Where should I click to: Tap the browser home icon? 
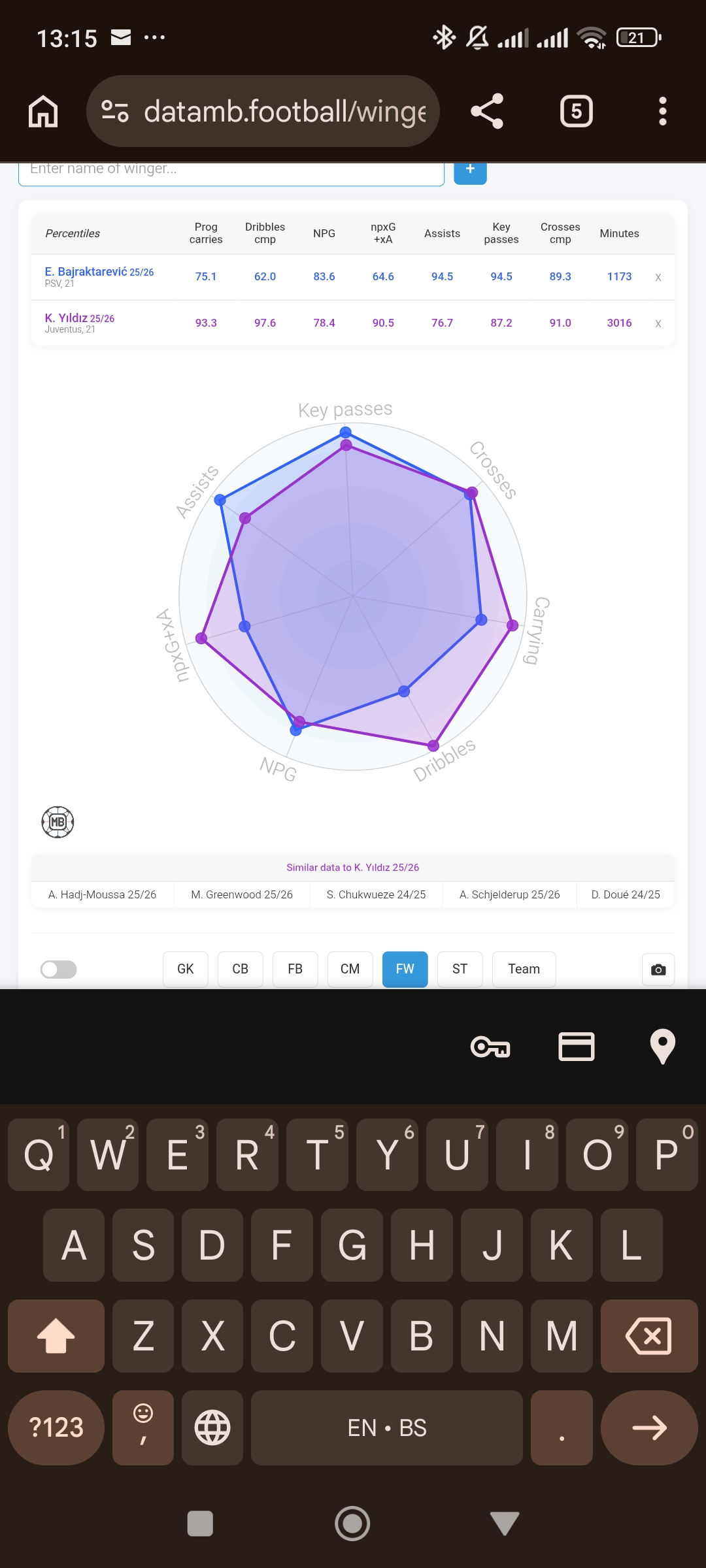point(43,111)
